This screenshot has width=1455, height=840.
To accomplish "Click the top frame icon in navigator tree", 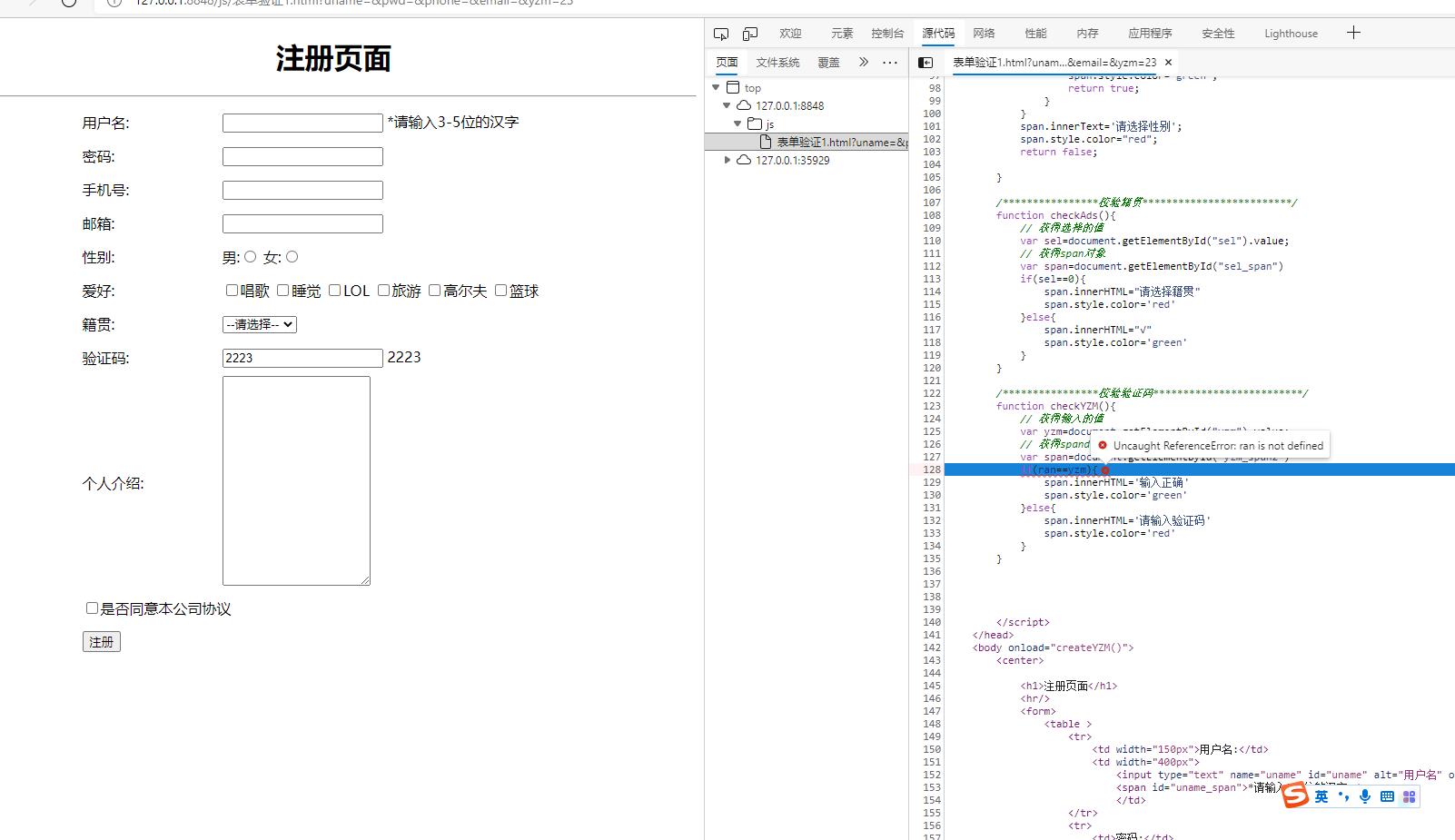I will click(x=733, y=88).
